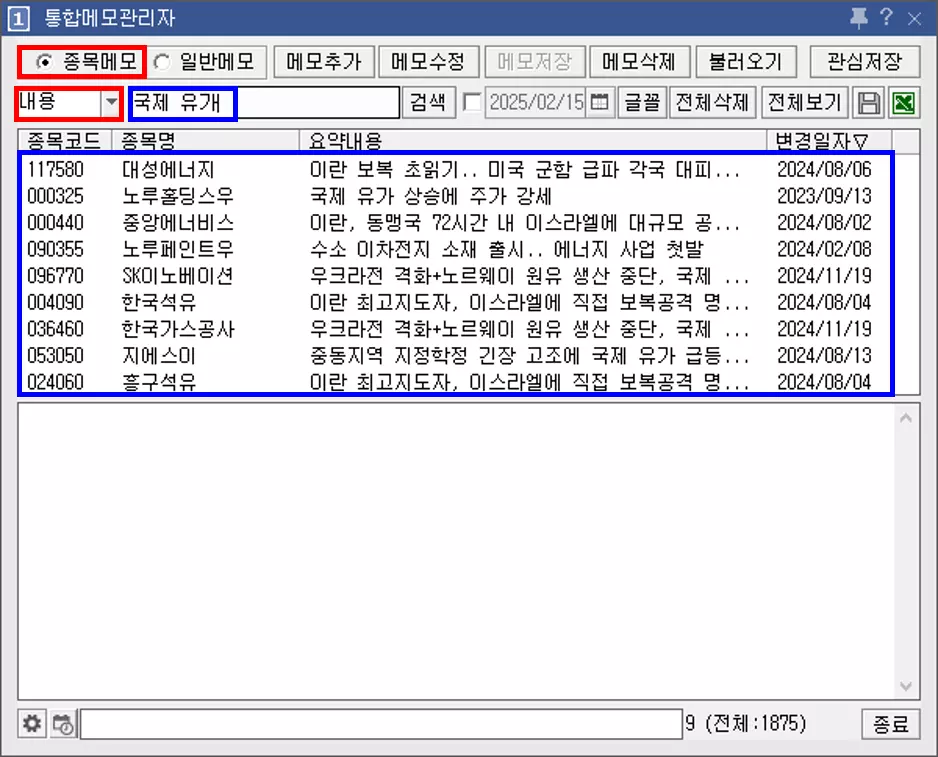The height and width of the screenshot is (757, 938).
Task: Click the pin icon in title bar
Action: (859, 18)
